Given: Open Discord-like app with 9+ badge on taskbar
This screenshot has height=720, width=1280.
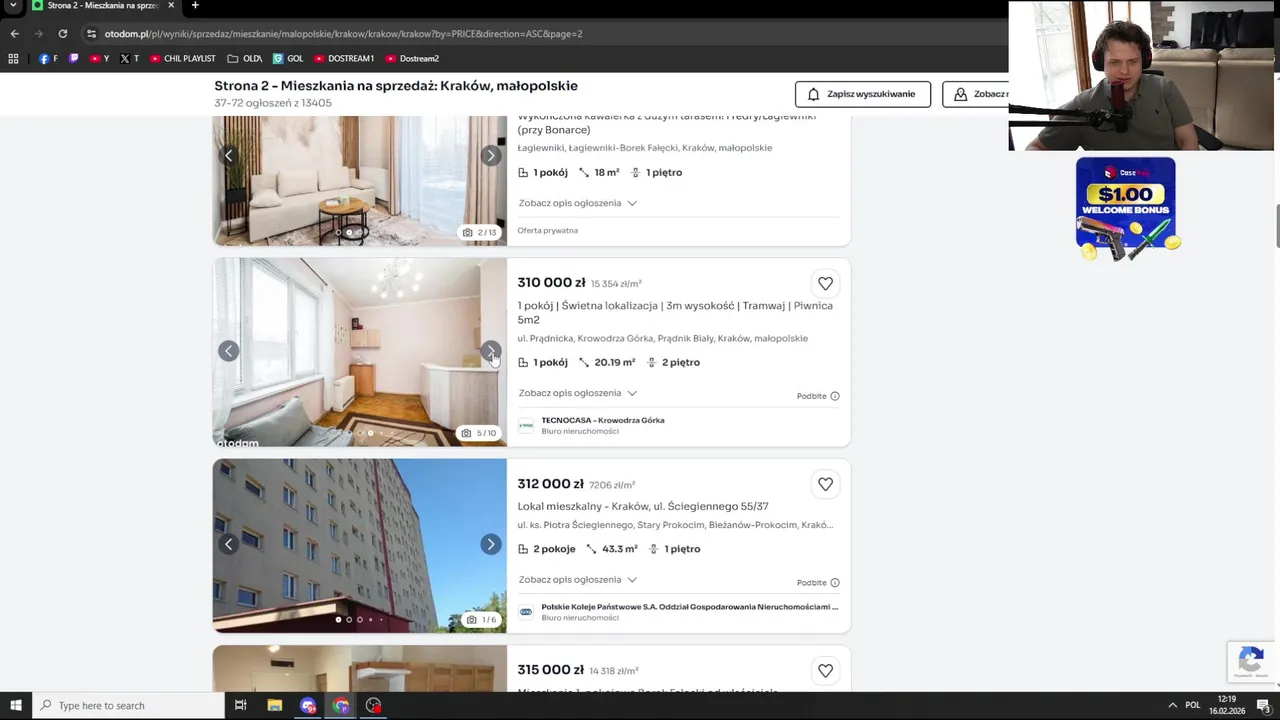Looking at the screenshot, I should coord(308,705).
